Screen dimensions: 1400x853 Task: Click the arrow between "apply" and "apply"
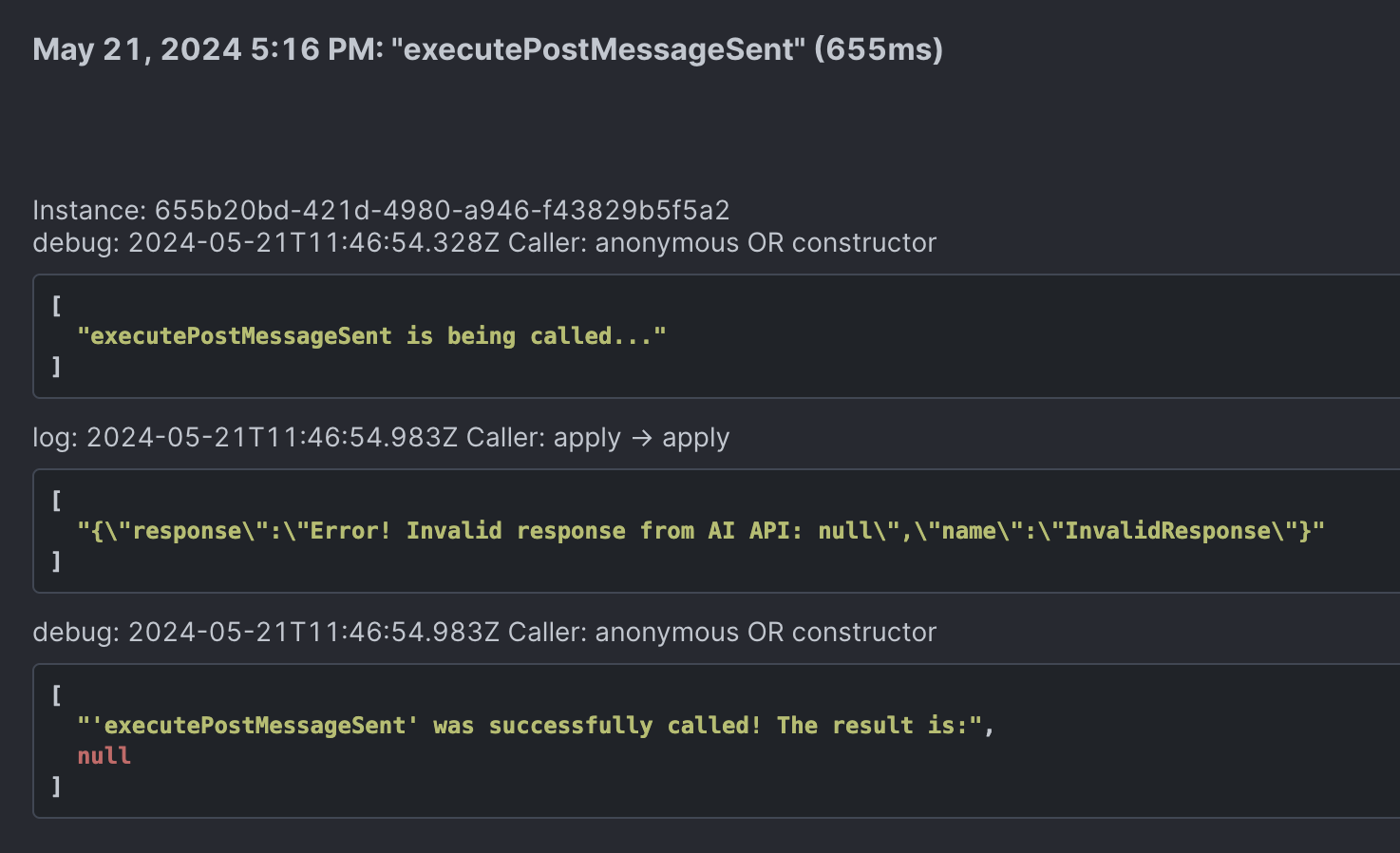coord(642,438)
